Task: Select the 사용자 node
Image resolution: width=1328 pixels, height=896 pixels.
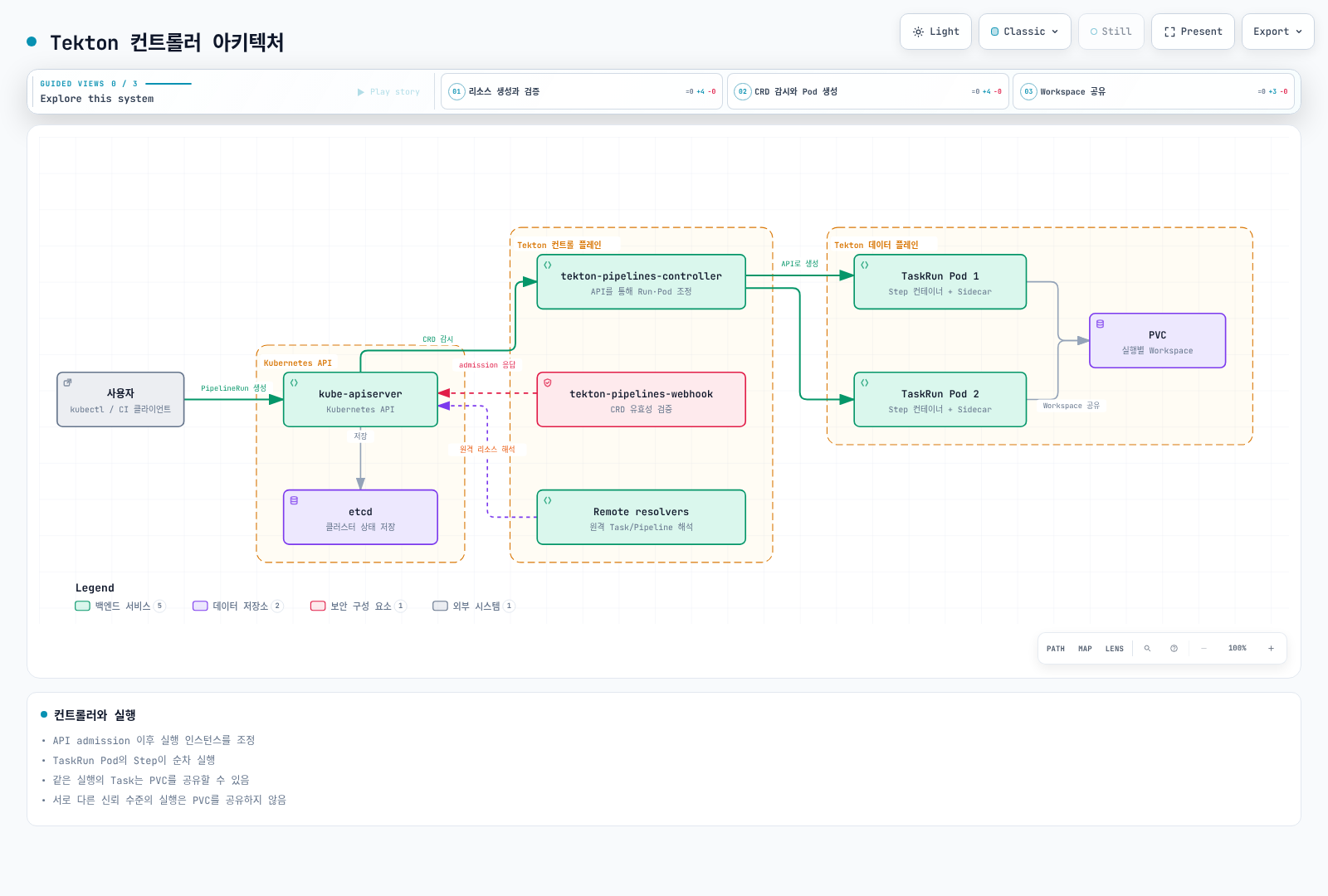Action: click(120, 400)
